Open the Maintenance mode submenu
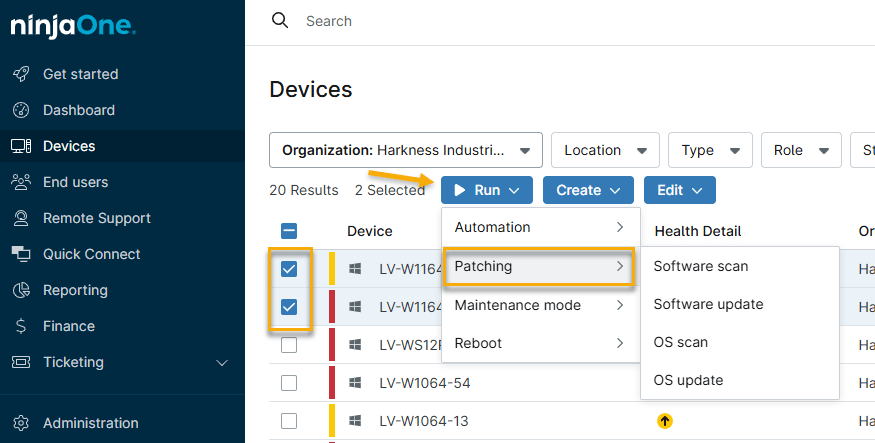 coord(540,305)
